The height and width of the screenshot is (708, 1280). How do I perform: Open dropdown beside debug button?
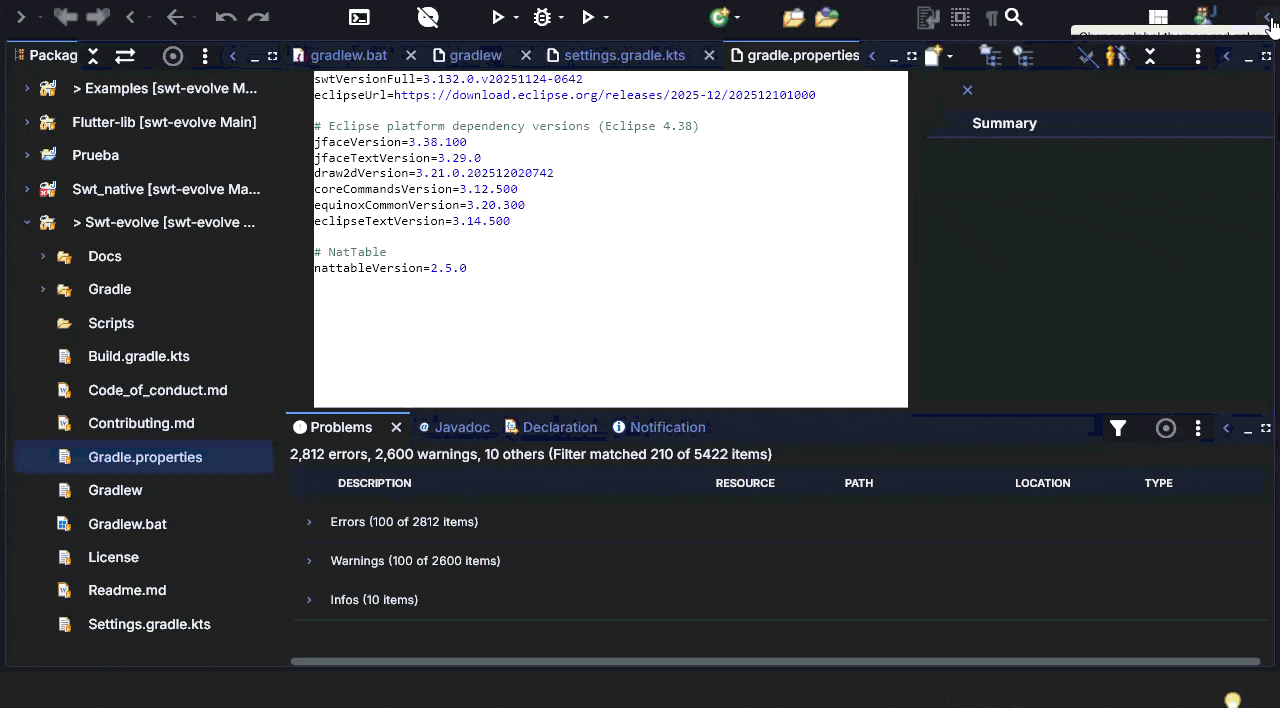pyautogui.click(x=561, y=17)
